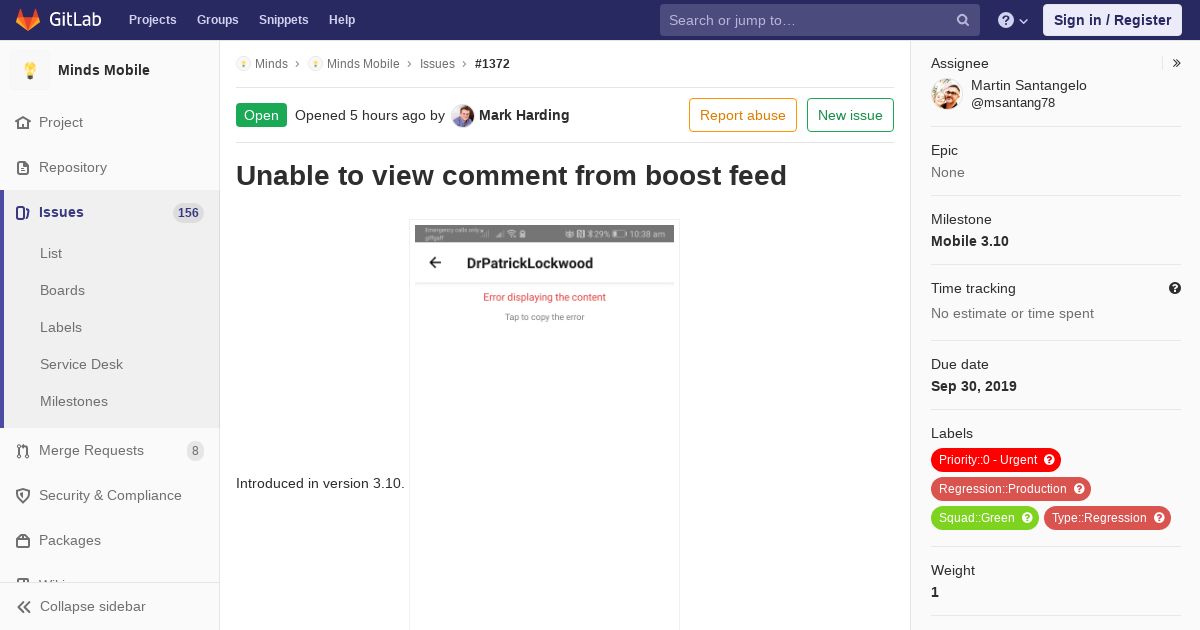The height and width of the screenshot is (630, 1200).
Task: Click the Minds breadcrumb link
Action: coord(271,64)
